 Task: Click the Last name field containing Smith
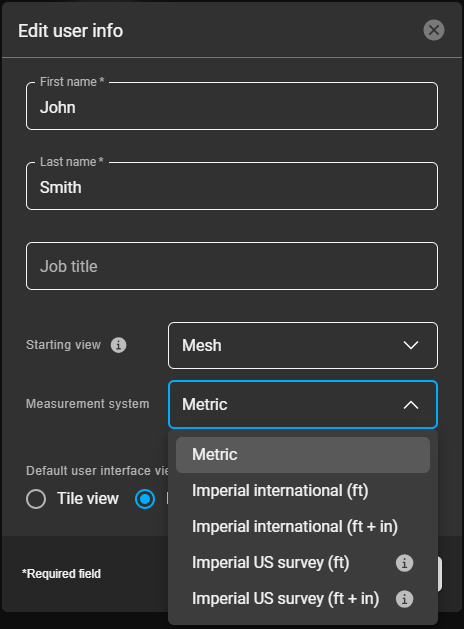232,186
